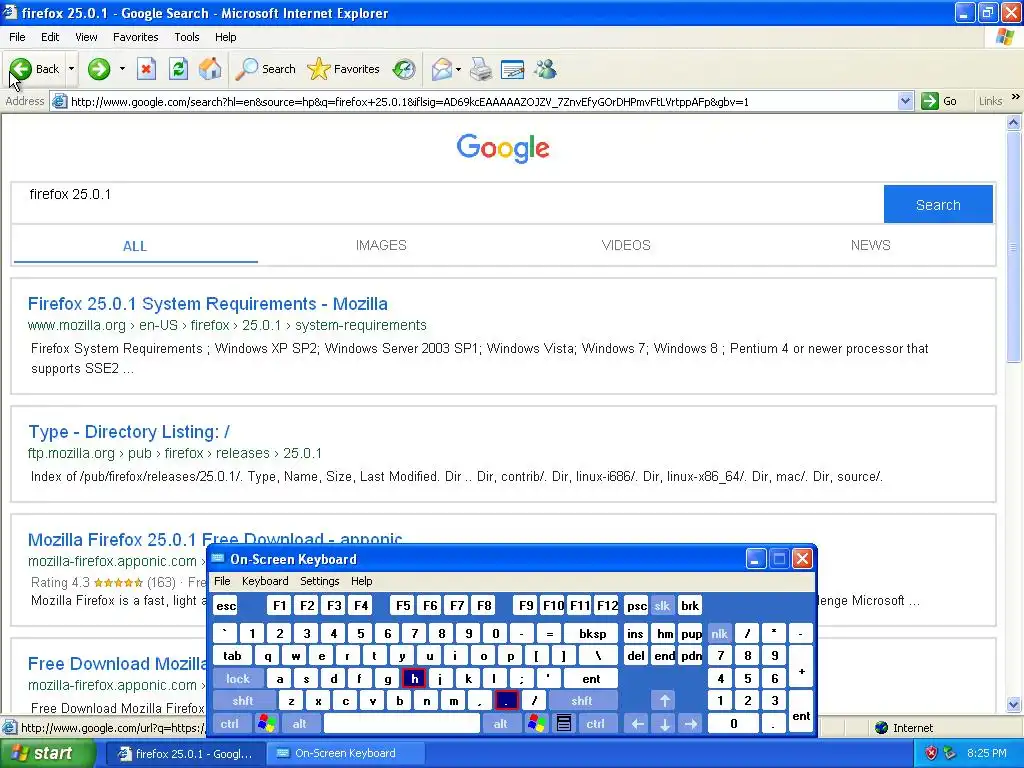
Task: Click the Address bar URL field
Action: 483,101
